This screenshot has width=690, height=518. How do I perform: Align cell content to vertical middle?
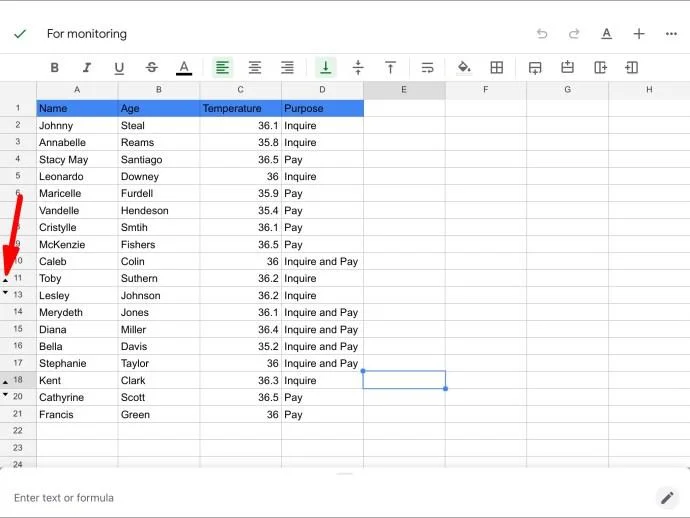pos(358,67)
